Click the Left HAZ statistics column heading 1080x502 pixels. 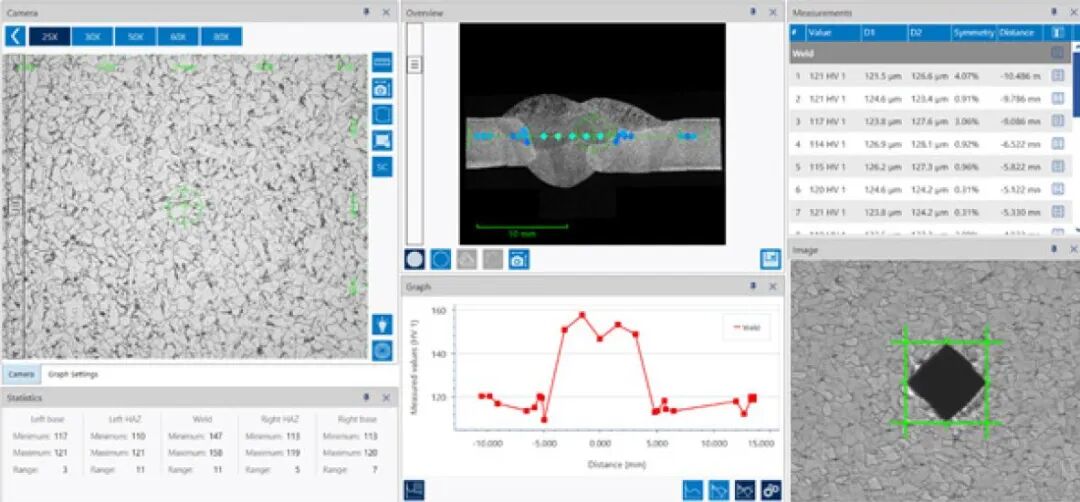click(x=124, y=419)
